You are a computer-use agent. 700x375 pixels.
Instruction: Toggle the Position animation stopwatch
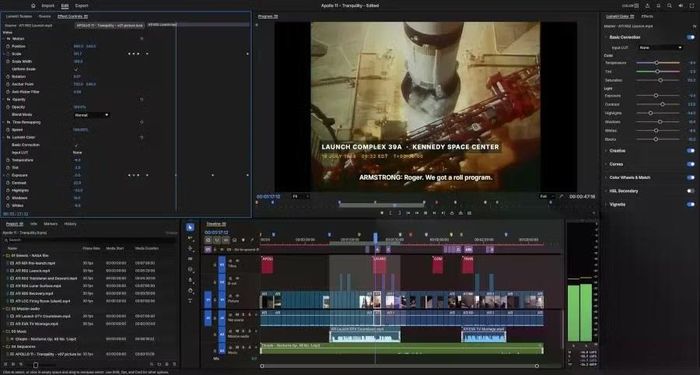[x=8, y=46]
